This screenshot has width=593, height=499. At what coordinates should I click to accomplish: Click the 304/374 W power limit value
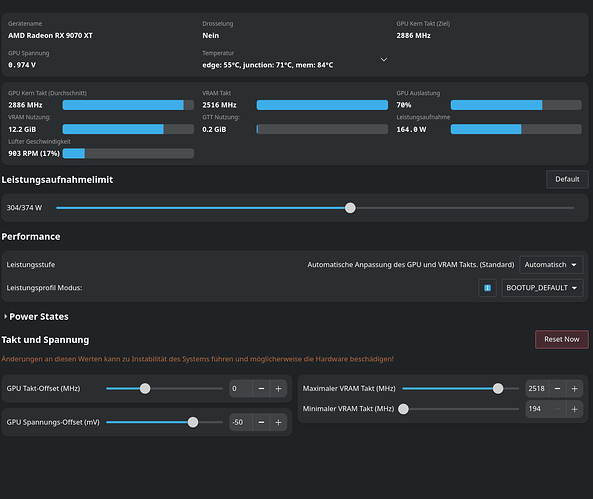pos(24,208)
